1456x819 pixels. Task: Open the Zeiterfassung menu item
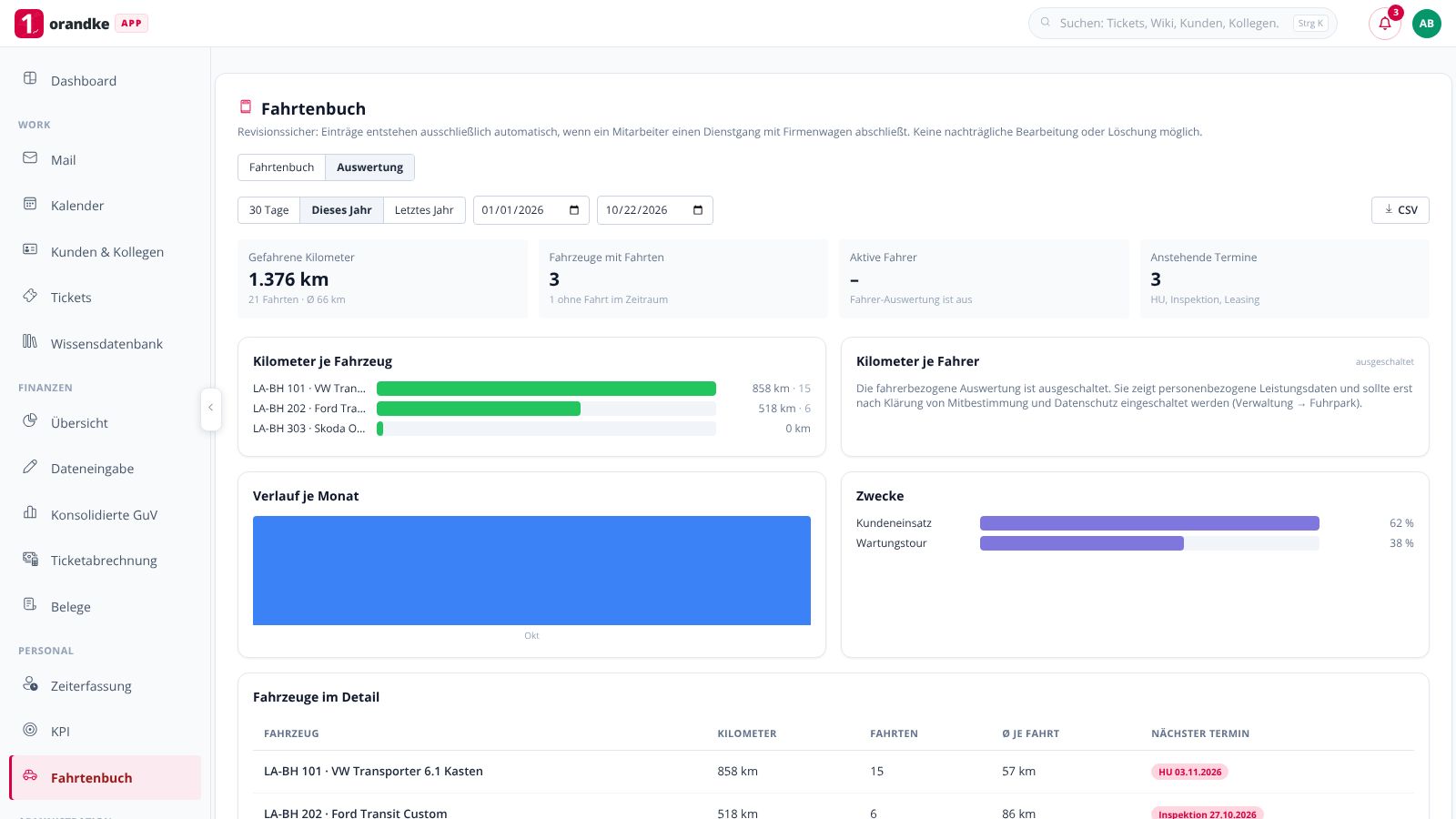[105, 686]
